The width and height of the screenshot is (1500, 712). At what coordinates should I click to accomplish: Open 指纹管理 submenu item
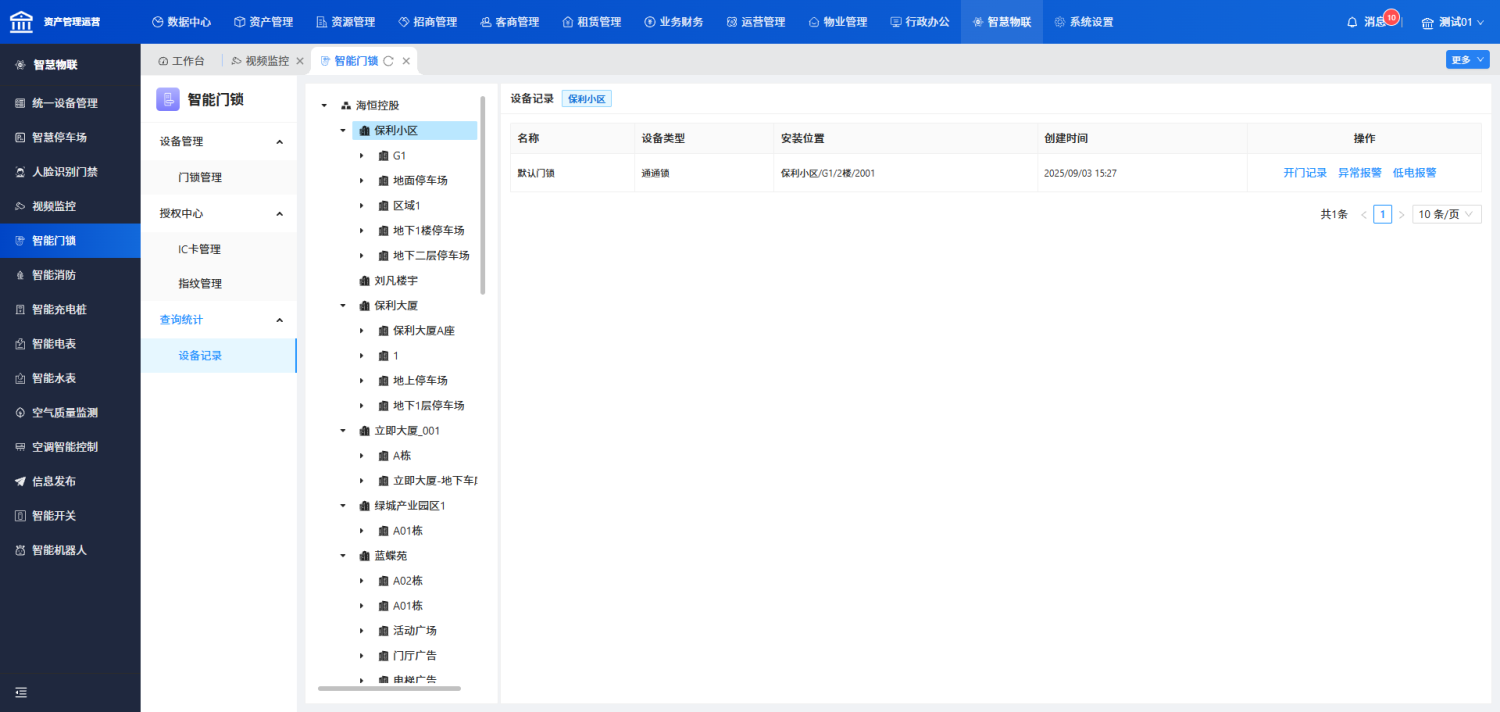click(200, 283)
